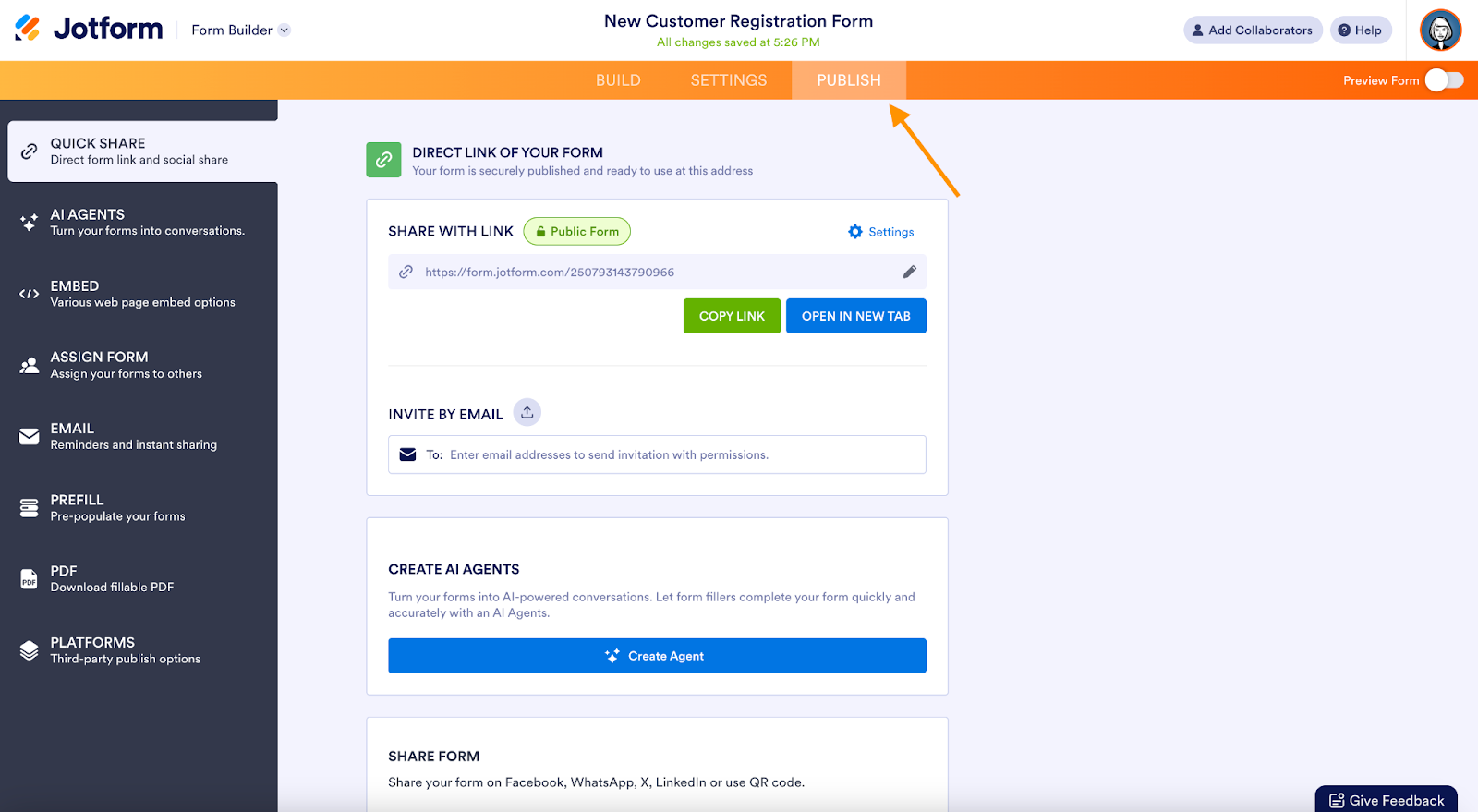Click the Create Agent button
The image size is (1478, 812).
(x=657, y=656)
